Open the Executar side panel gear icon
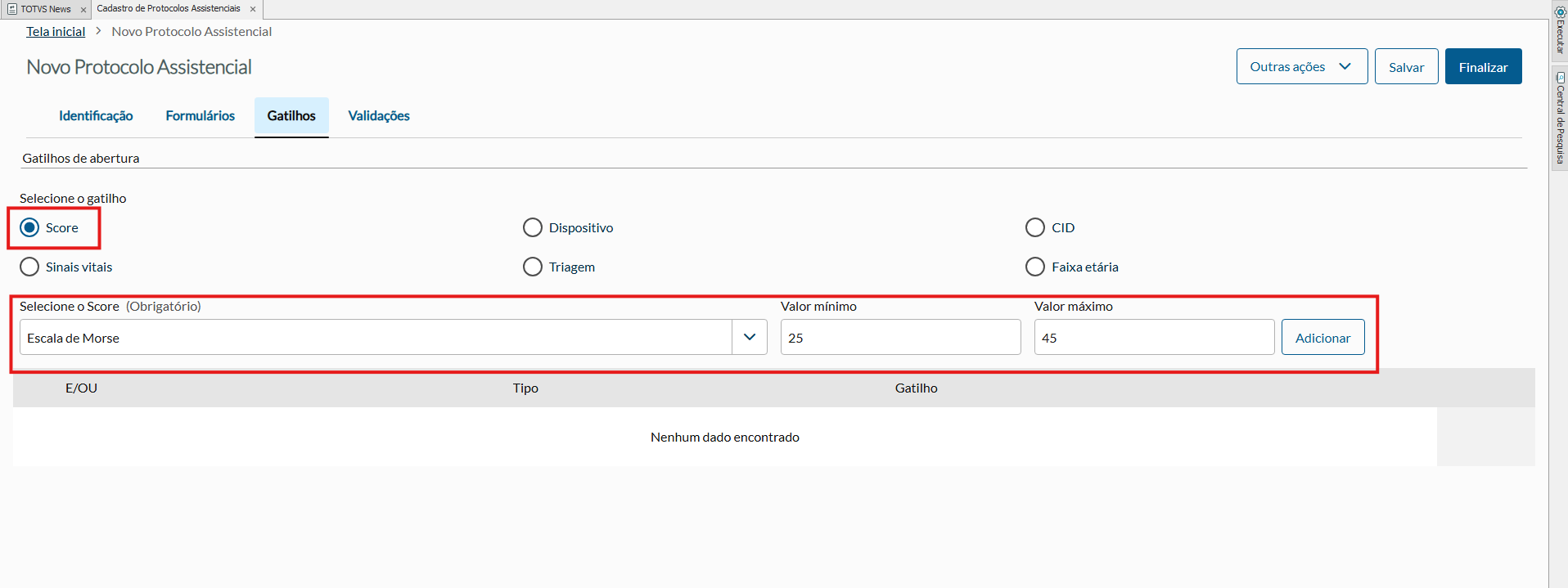 (1560, 12)
